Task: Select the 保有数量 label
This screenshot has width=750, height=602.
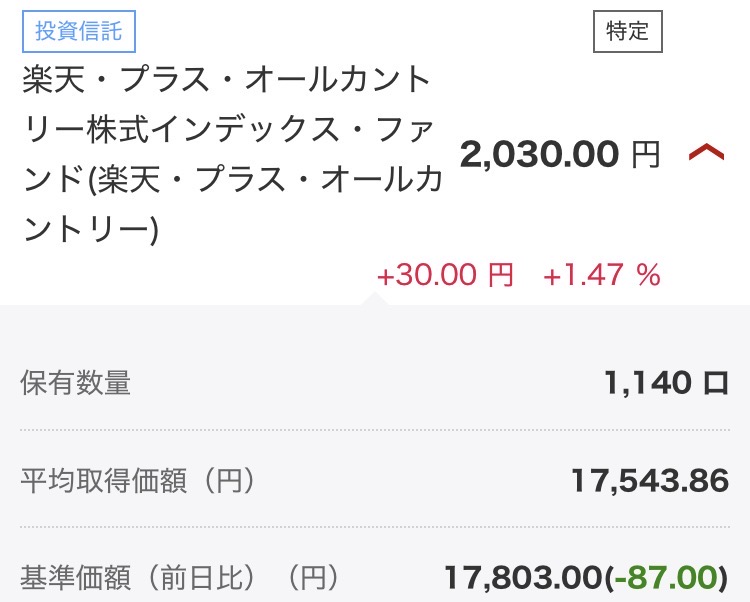Action: click(x=76, y=383)
